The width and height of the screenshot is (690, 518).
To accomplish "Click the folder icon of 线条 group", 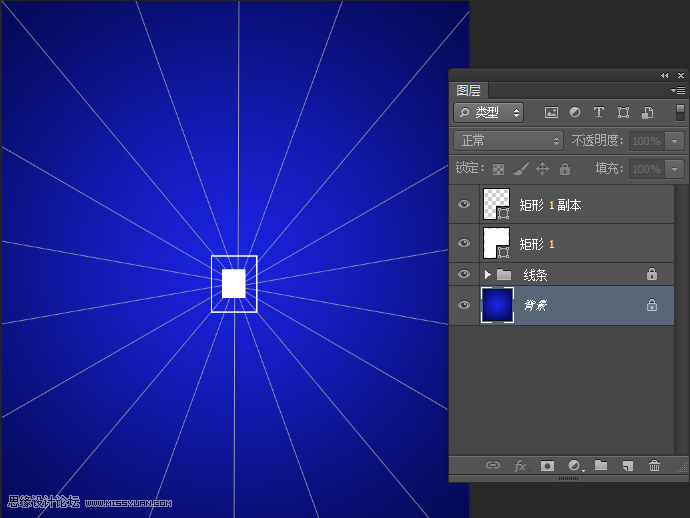I will (x=504, y=275).
